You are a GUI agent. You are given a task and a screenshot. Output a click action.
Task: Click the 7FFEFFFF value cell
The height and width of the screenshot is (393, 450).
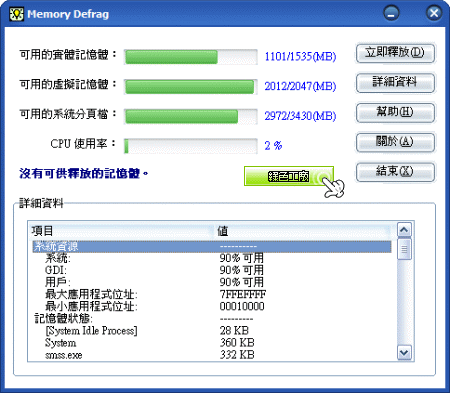point(243,294)
